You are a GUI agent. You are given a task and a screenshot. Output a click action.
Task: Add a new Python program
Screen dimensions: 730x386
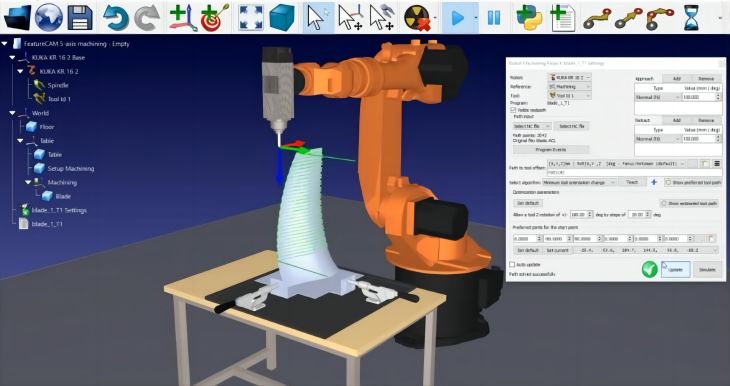click(x=531, y=18)
